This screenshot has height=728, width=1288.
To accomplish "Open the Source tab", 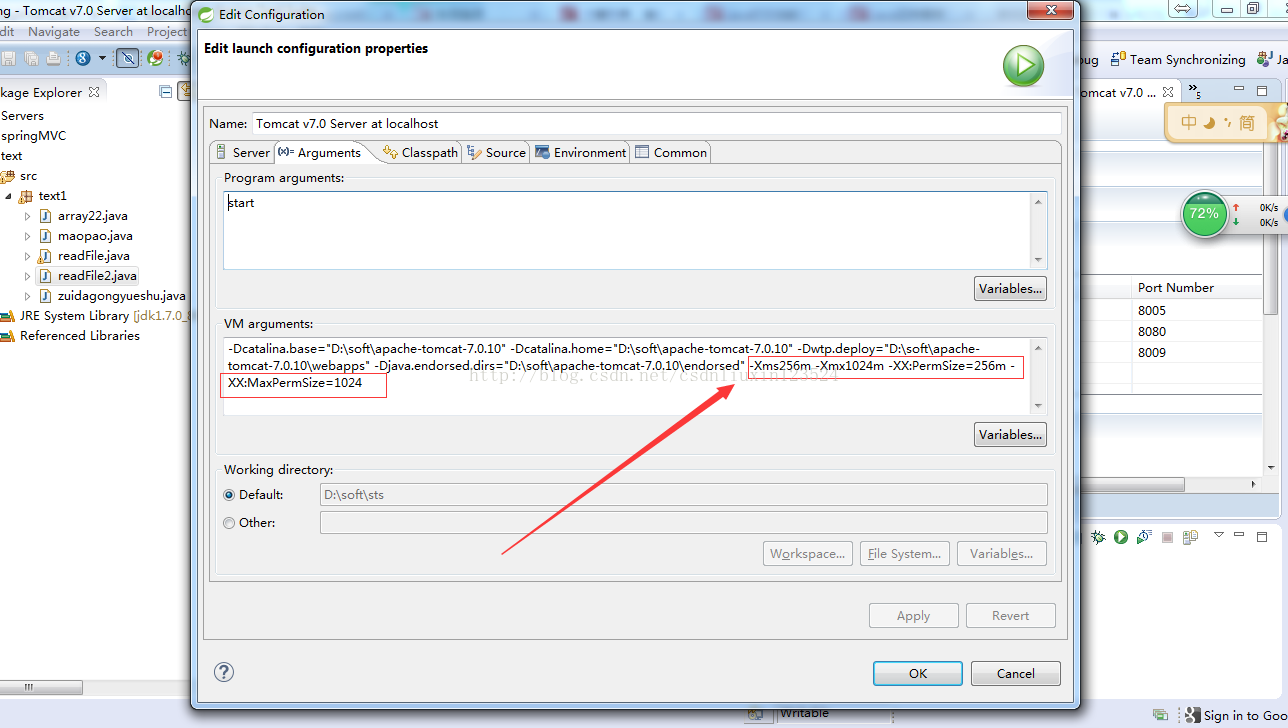I will (x=496, y=152).
